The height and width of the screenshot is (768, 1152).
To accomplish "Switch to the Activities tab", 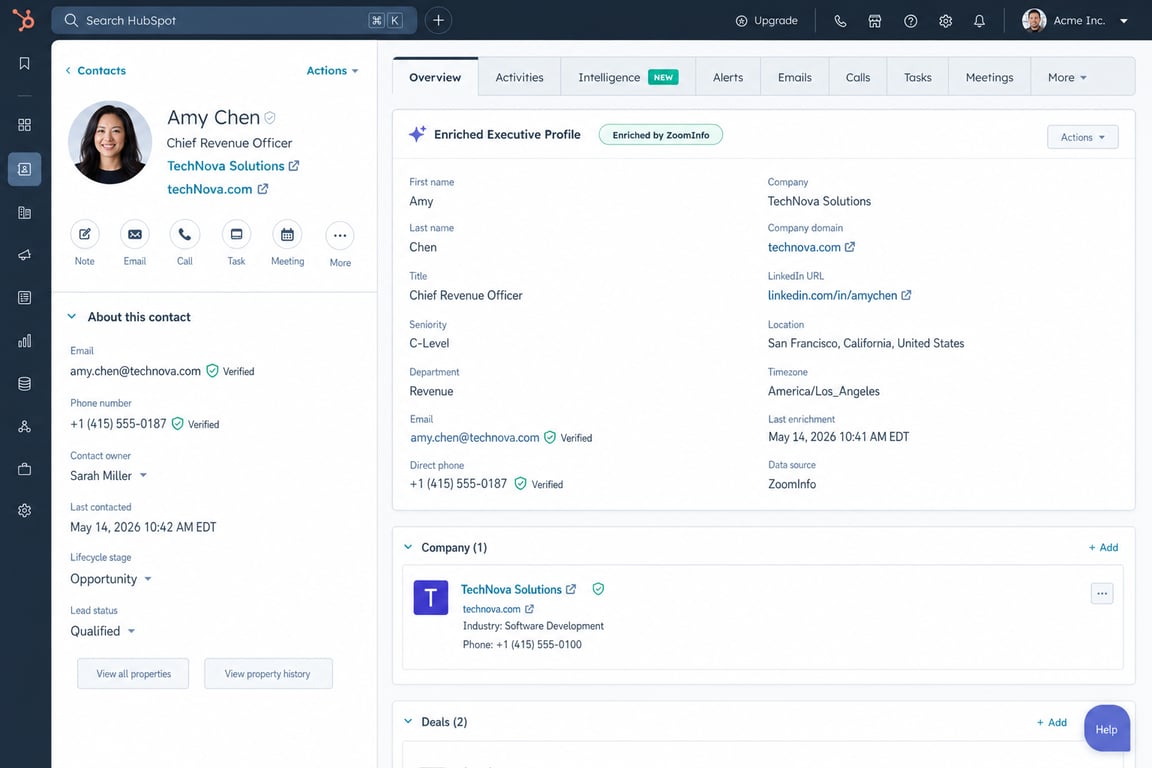I will tap(519, 77).
